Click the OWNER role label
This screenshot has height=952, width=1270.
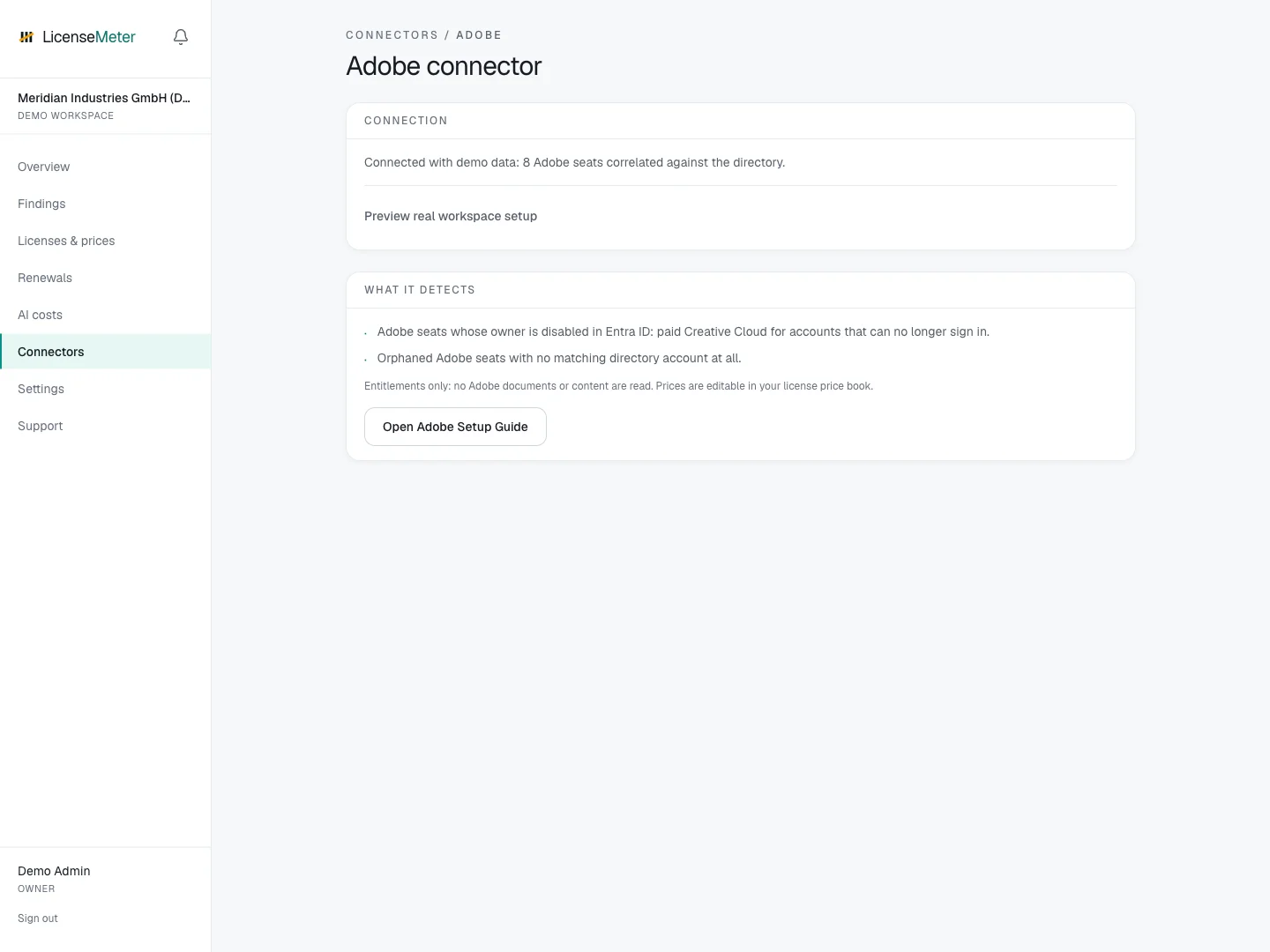coord(36,889)
